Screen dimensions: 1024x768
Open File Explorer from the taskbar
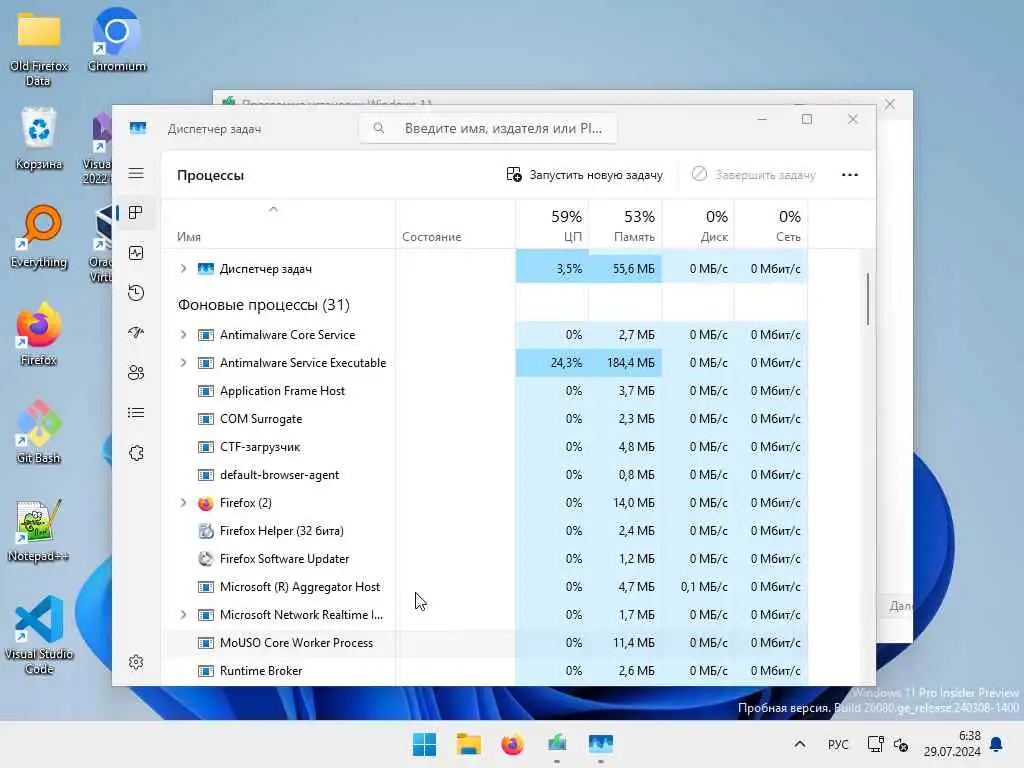(469, 744)
